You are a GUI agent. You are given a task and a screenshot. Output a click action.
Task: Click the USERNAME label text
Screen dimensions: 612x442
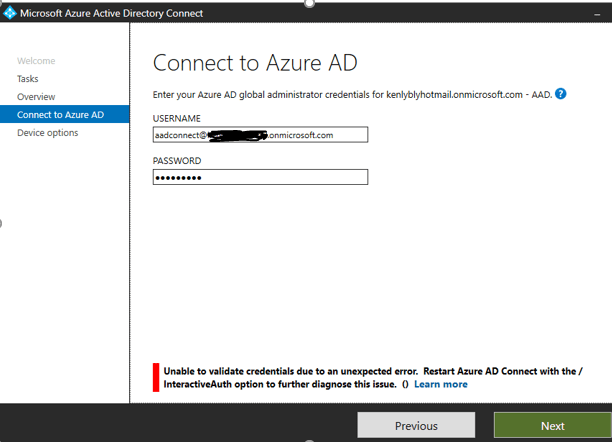179,118
